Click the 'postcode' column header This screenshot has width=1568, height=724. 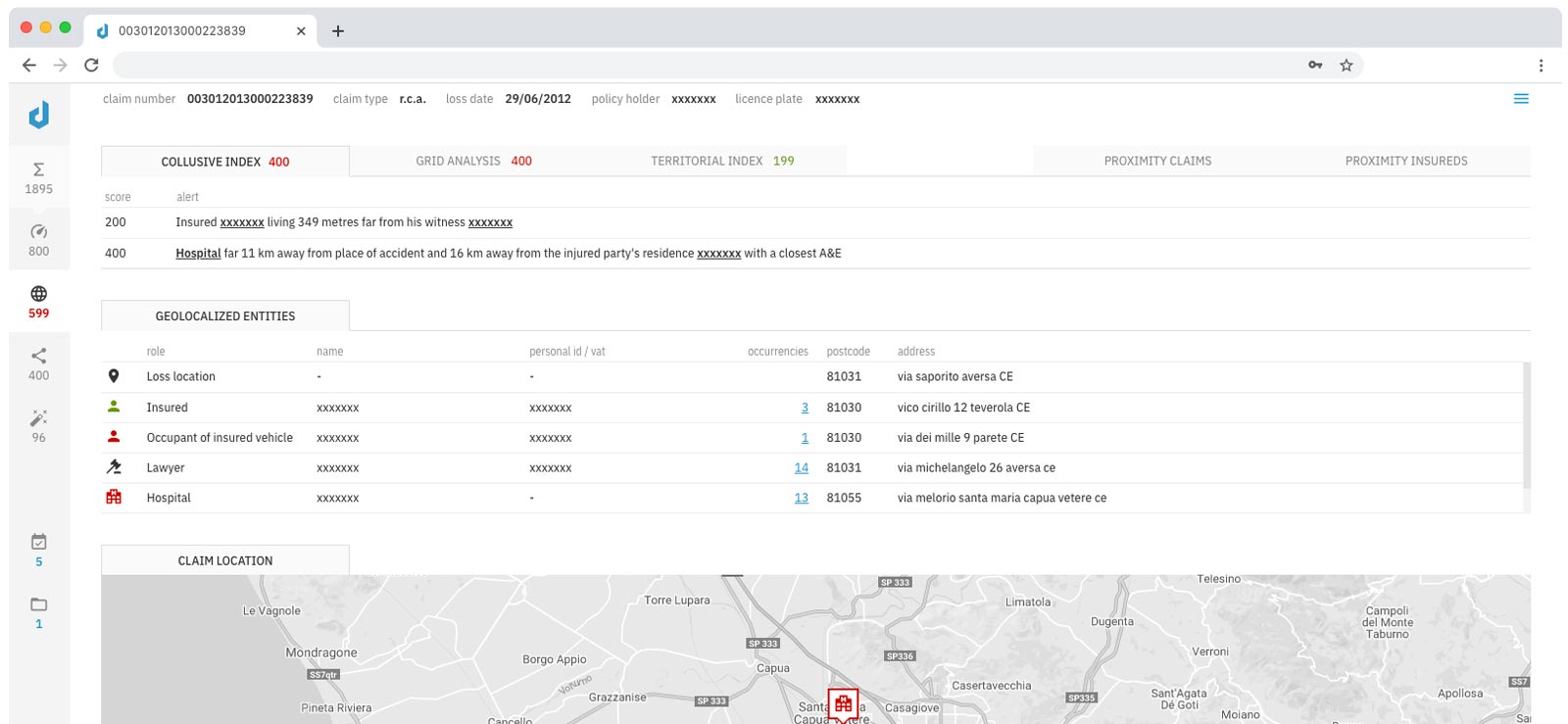click(848, 351)
